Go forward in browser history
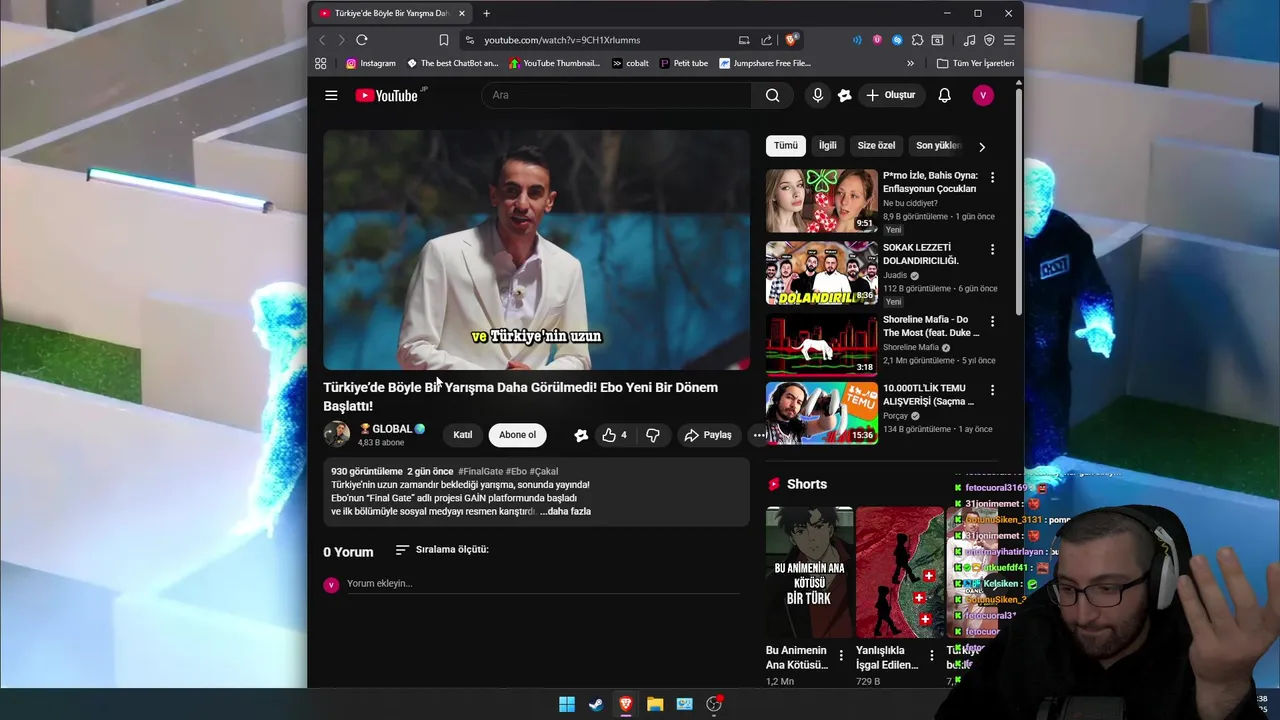Viewport: 1280px width, 720px height. 341,40
